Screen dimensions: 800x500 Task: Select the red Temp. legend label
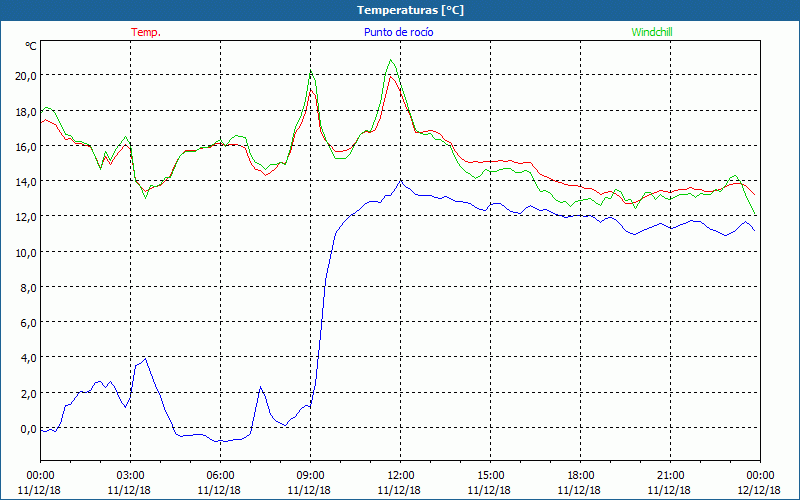(x=146, y=32)
